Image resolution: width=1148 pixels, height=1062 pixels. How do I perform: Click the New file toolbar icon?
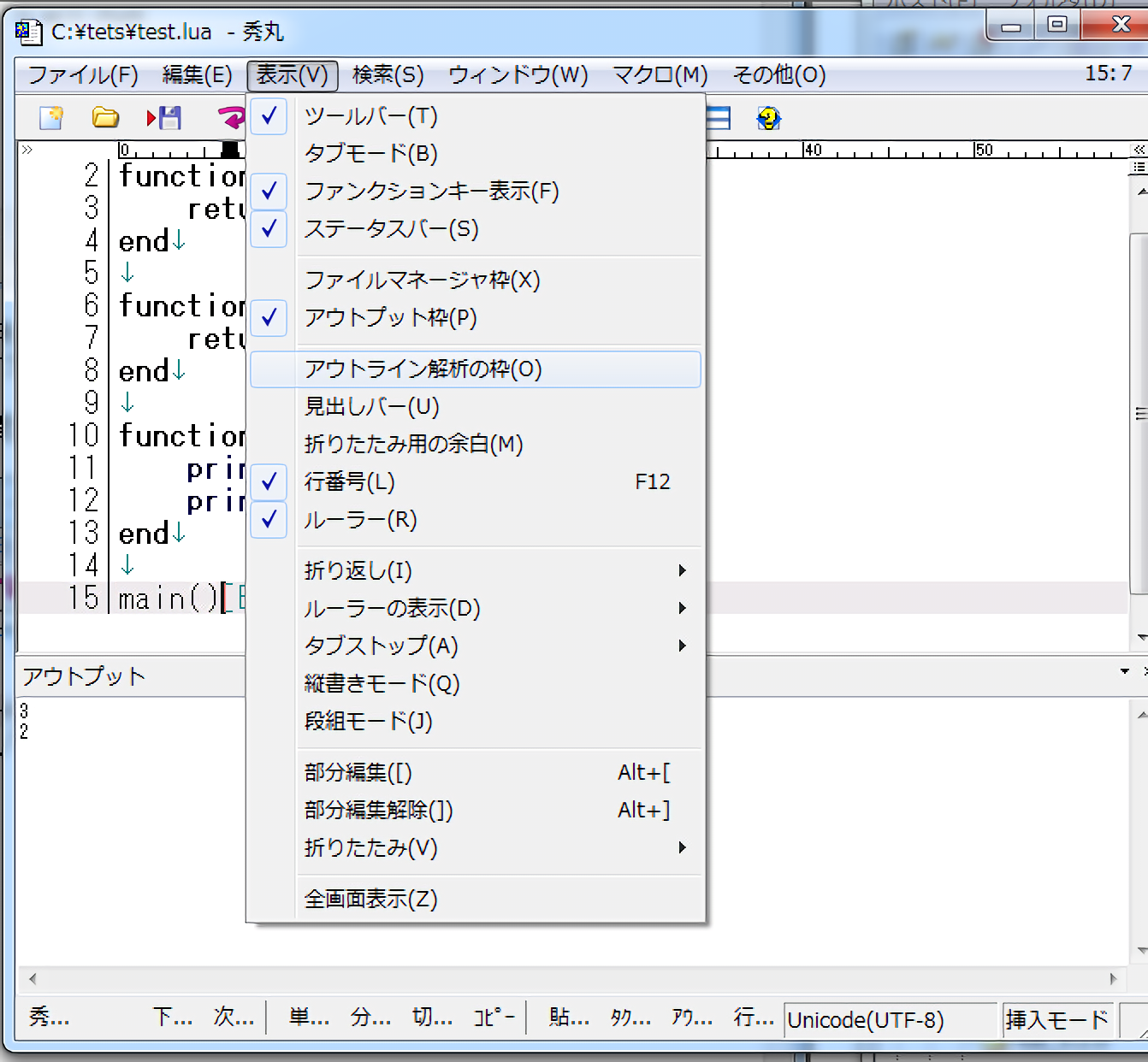click(51, 118)
